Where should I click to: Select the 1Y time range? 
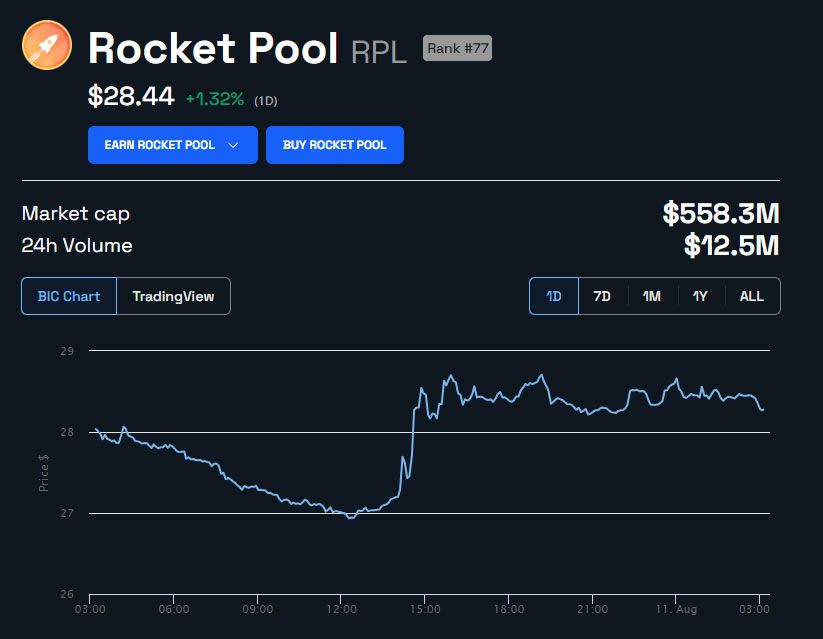pyautogui.click(x=700, y=296)
